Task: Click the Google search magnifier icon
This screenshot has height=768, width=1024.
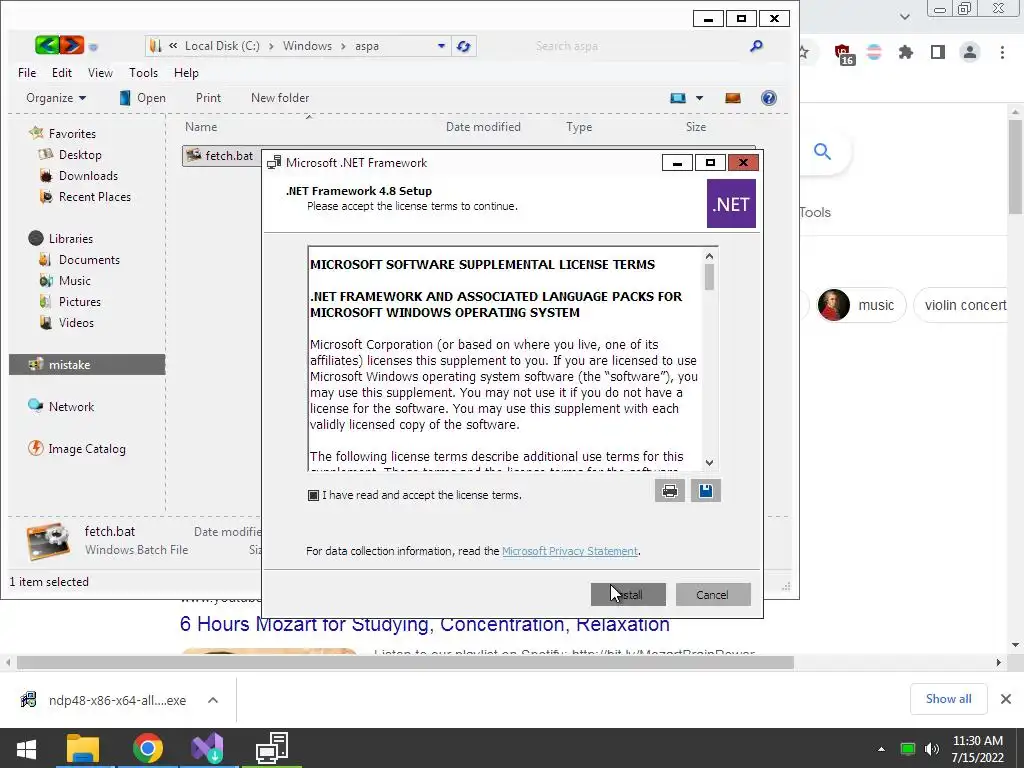Action: (822, 152)
